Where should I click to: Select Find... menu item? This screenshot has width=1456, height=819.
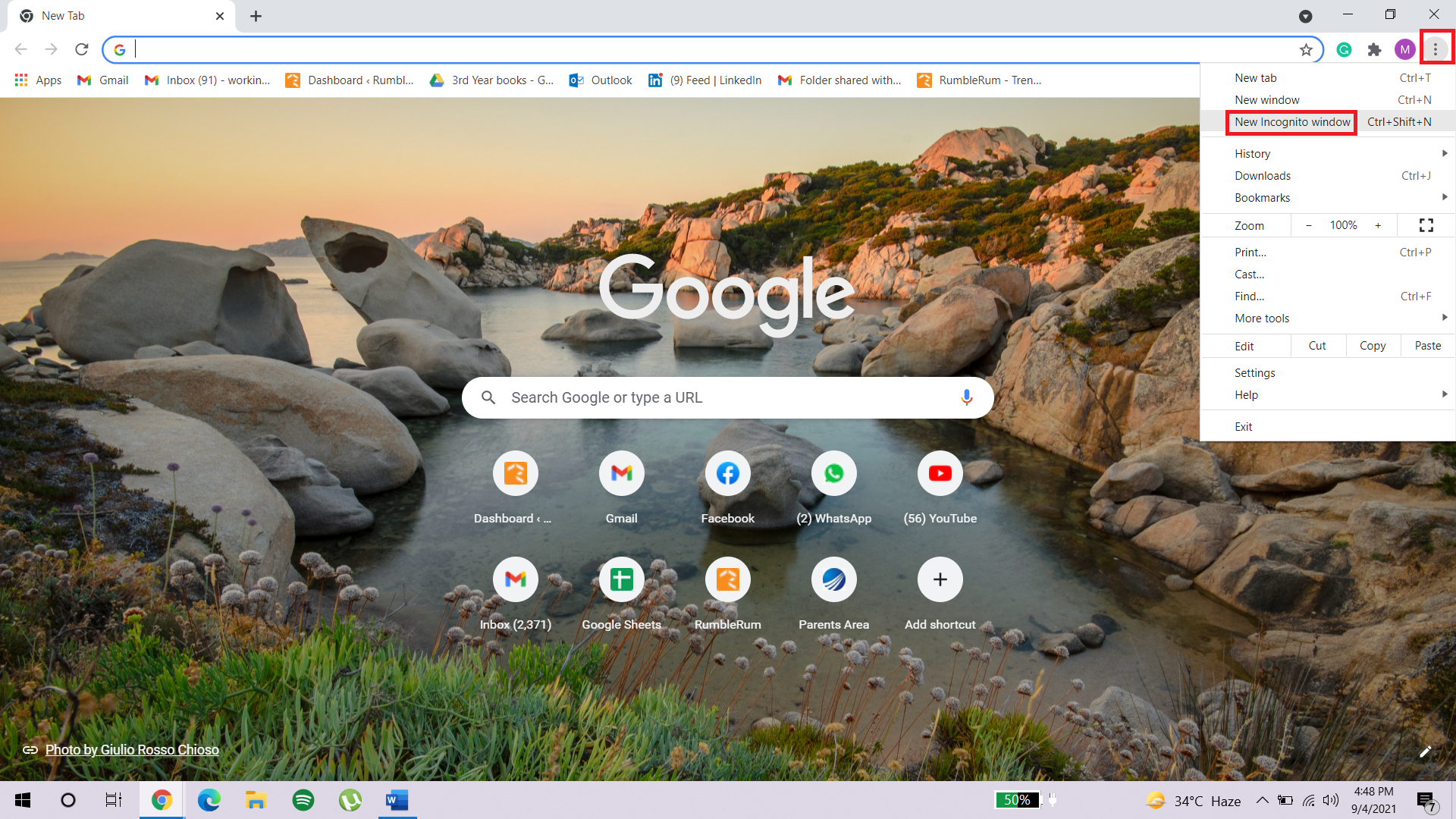(x=1328, y=297)
